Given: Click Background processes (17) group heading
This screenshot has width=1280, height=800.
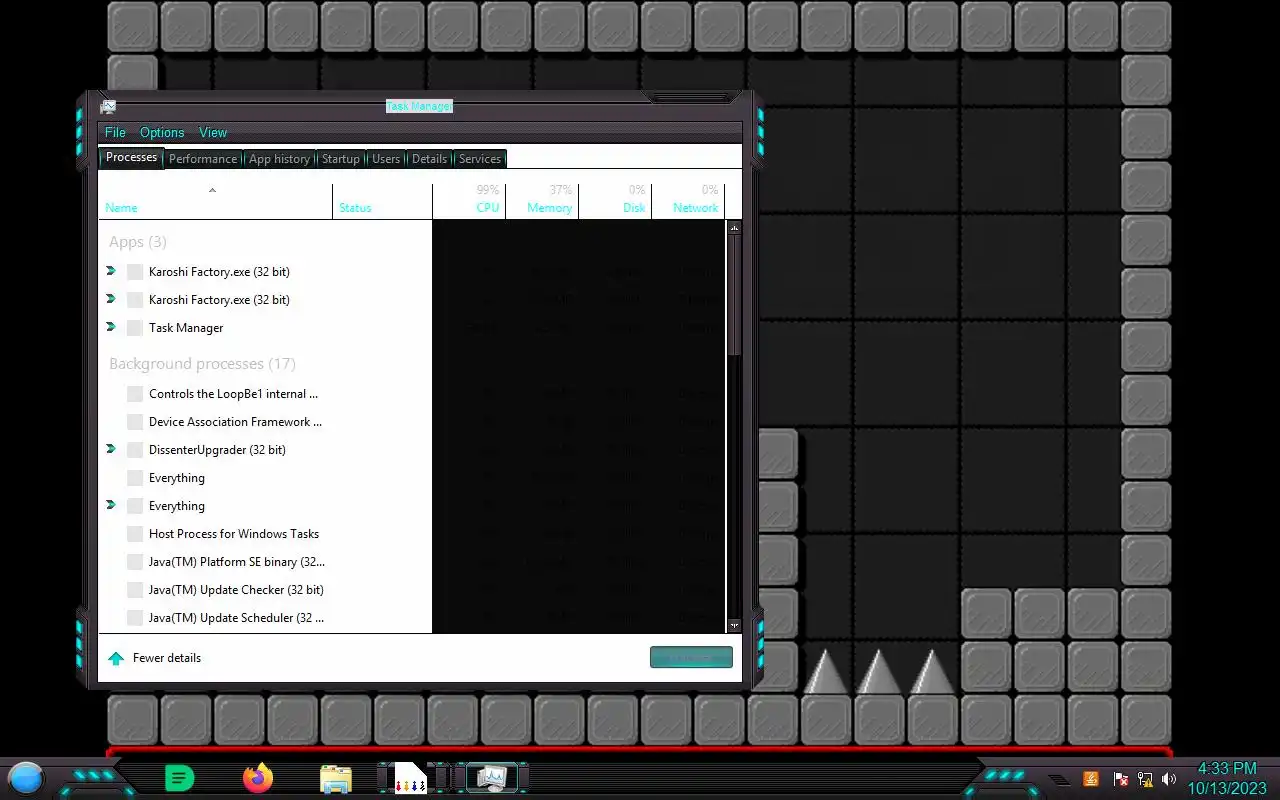Looking at the screenshot, I should point(202,364).
